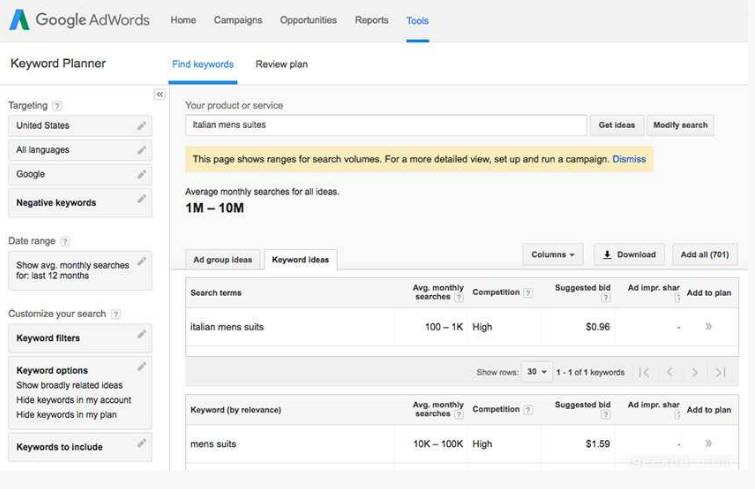Open the Columns dropdown
This screenshot has width=755, height=489.
tap(552, 254)
